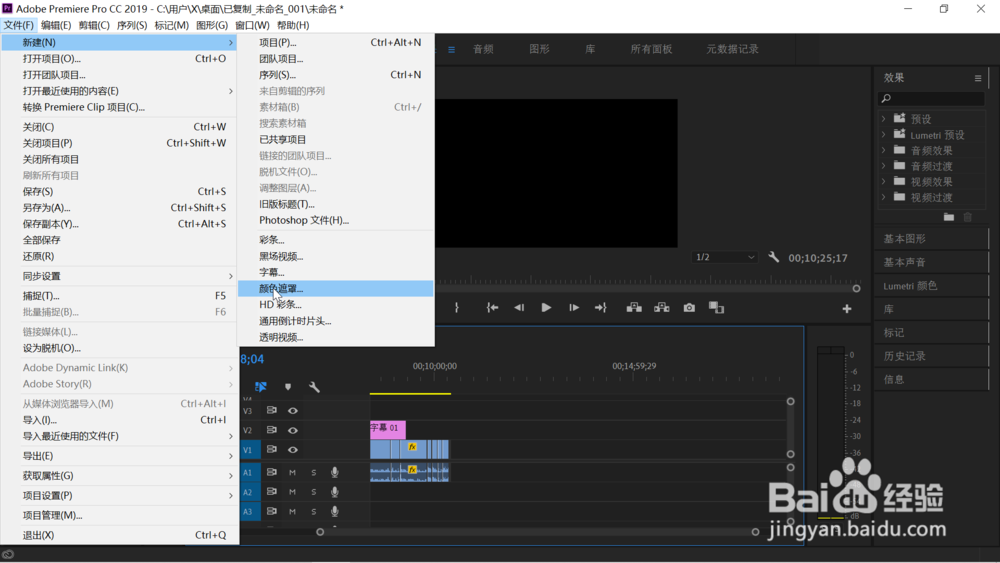Go to Out point button
This screenshot has height=563, width=1000.
[601, 308]
